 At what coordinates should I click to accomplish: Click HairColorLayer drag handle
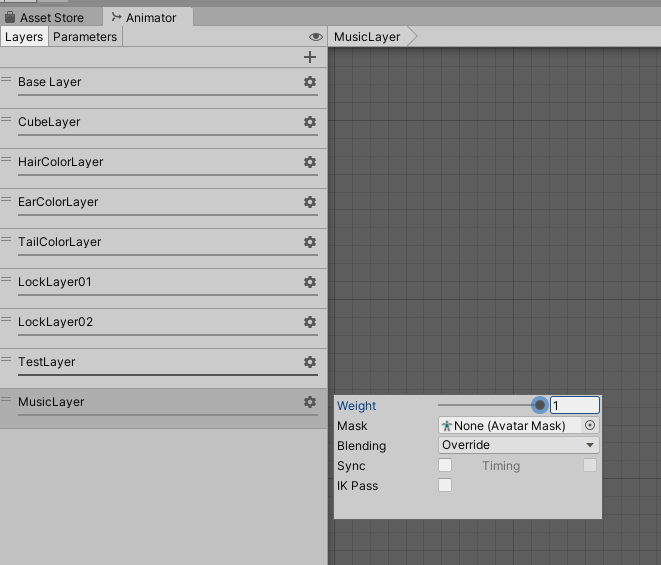(x=6, y=159)
